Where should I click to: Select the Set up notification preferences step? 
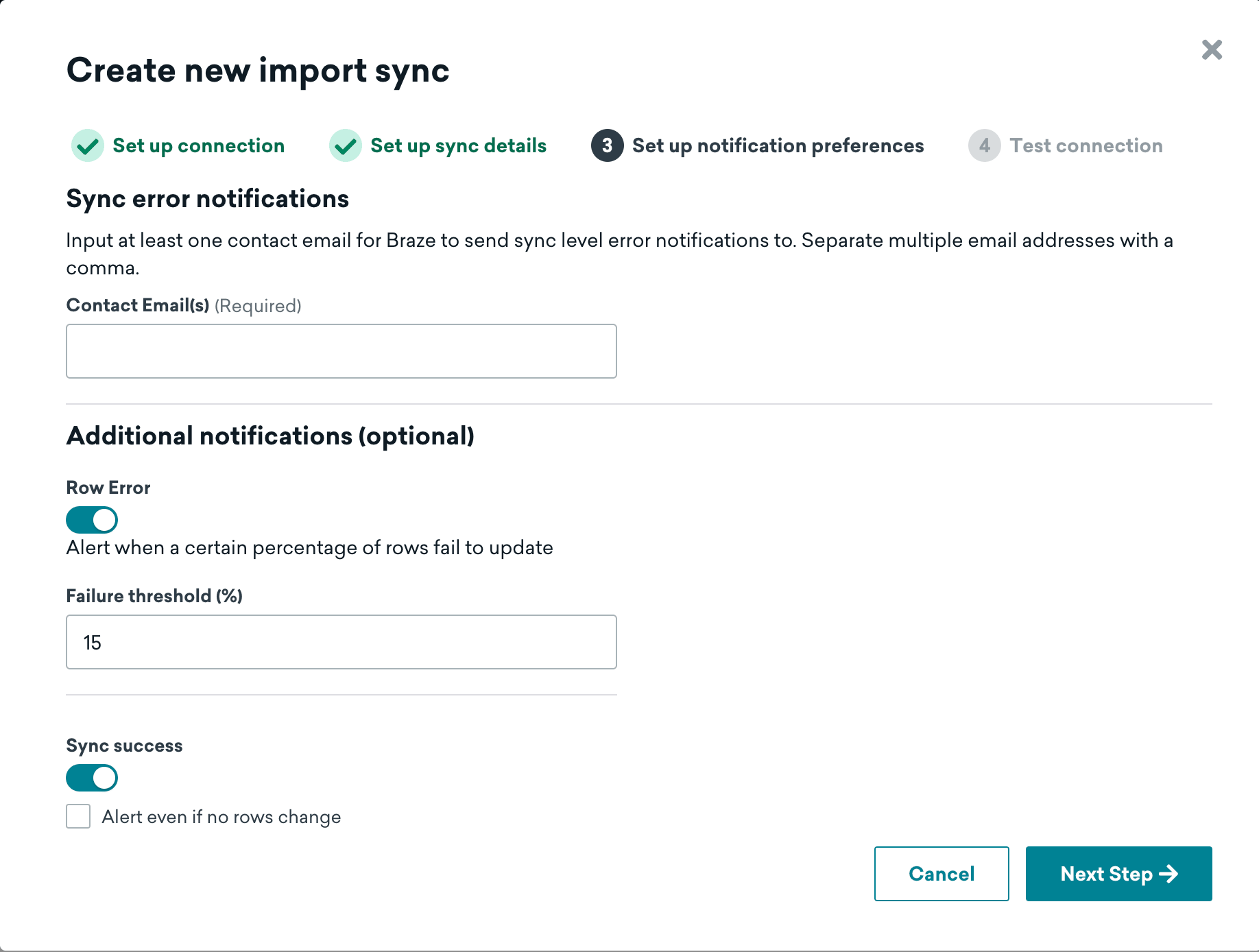(x=778, y=145)
